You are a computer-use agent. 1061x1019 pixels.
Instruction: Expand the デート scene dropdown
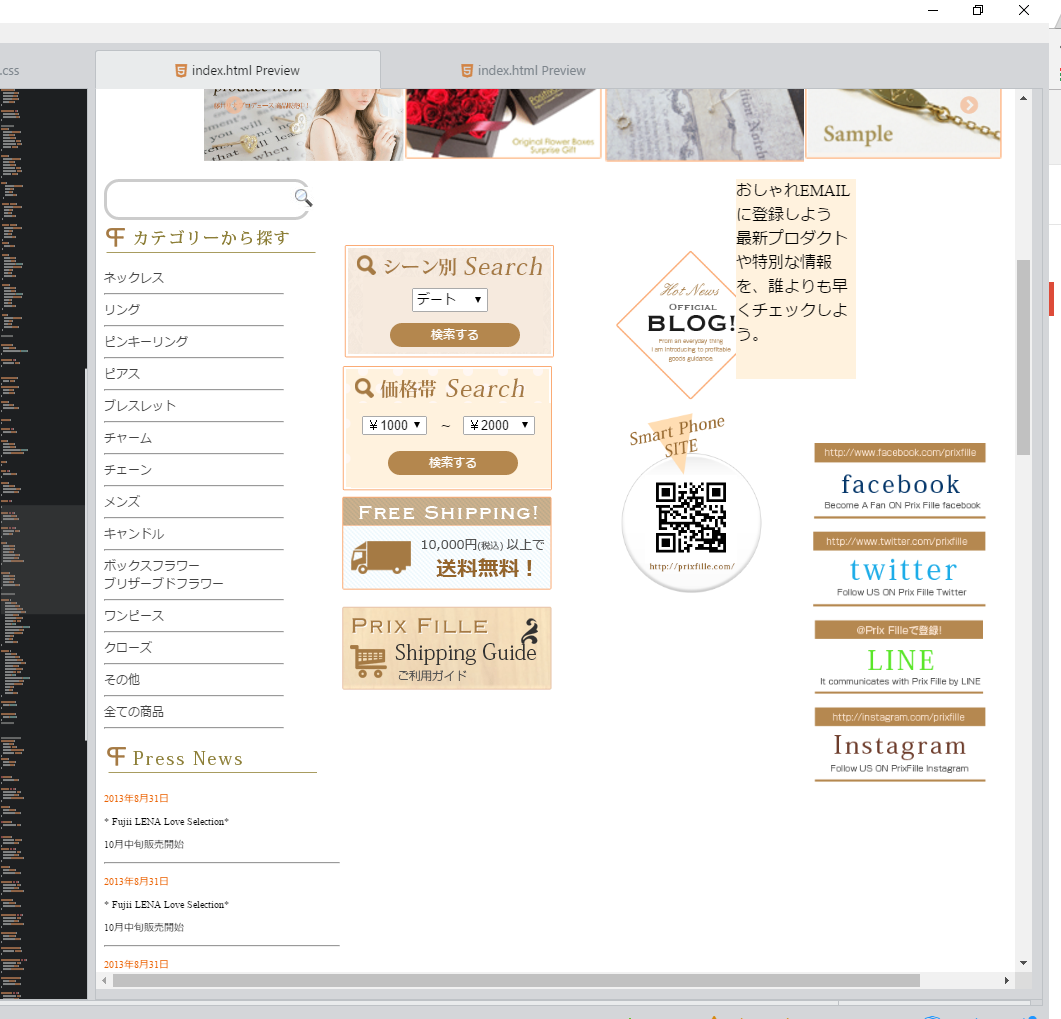point(449,299)
